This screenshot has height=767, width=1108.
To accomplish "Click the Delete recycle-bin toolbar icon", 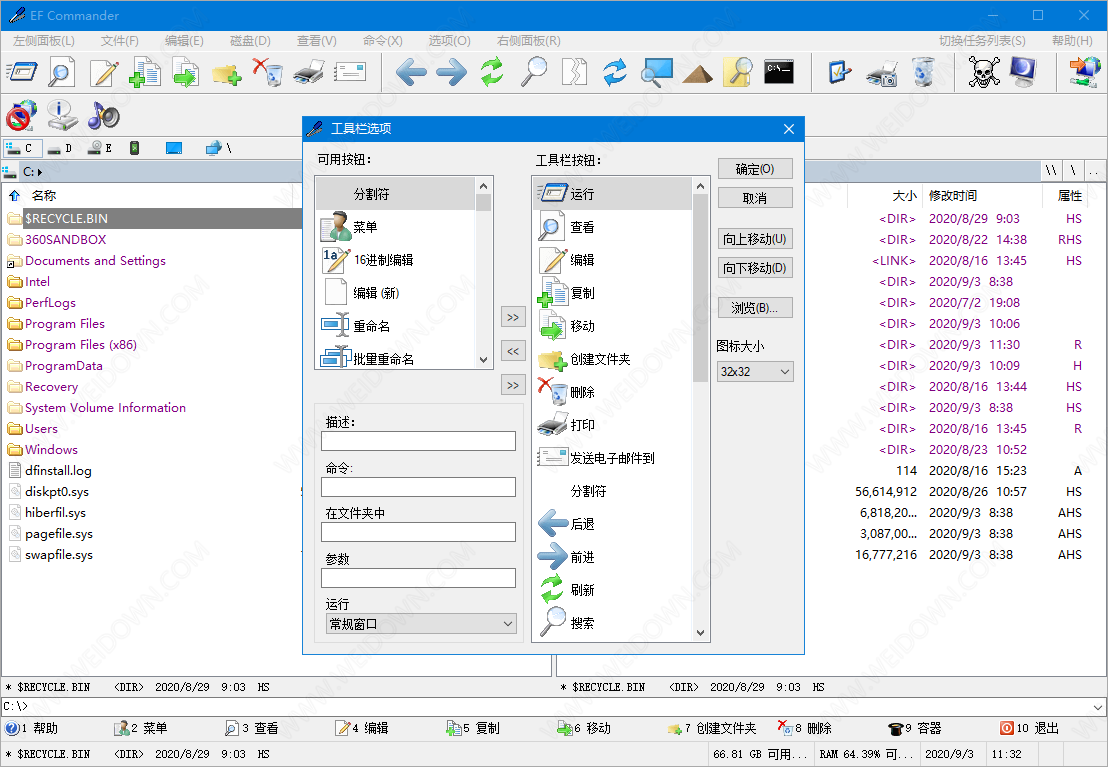I will 268,72.
